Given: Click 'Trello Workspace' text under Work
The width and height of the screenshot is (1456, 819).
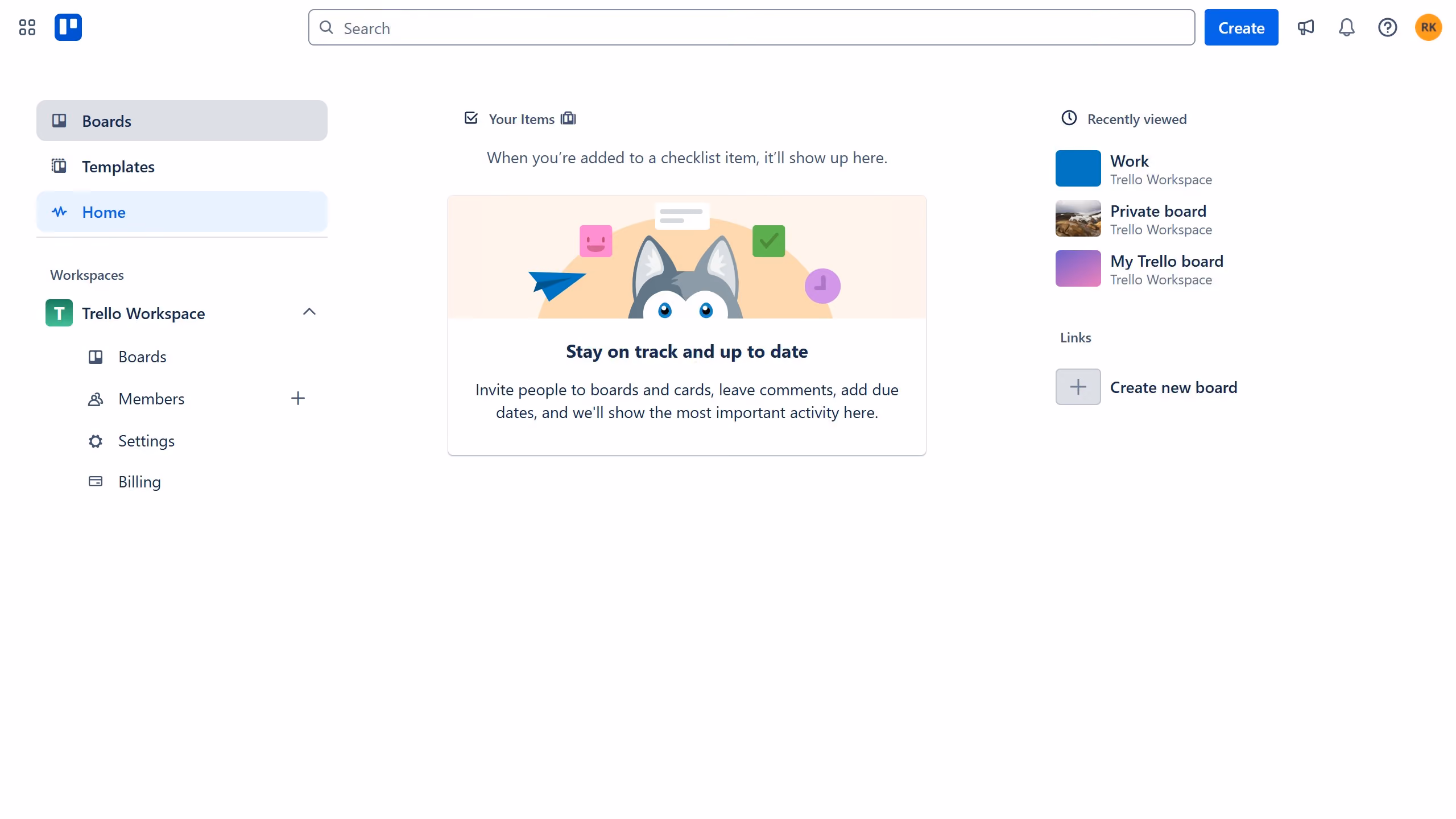Looking at the screenshot, I should coord(1161,179).
